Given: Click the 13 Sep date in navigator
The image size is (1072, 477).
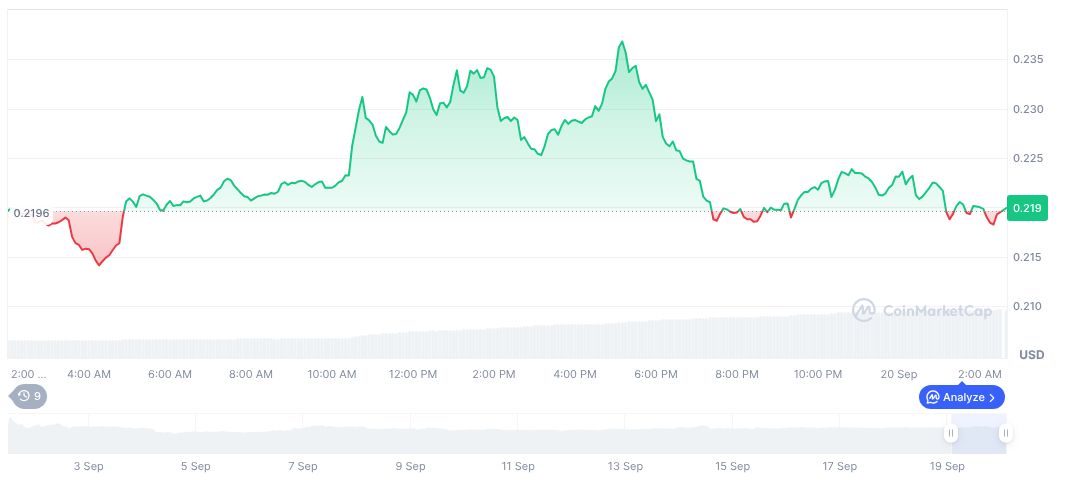Looking at the screenshot, I should (x=625, y=466).
